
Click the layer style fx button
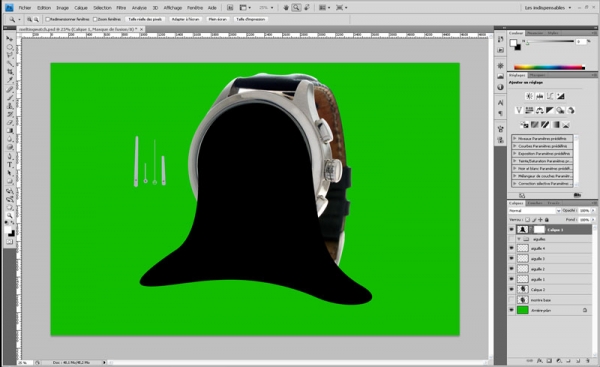tap(540, 360)
